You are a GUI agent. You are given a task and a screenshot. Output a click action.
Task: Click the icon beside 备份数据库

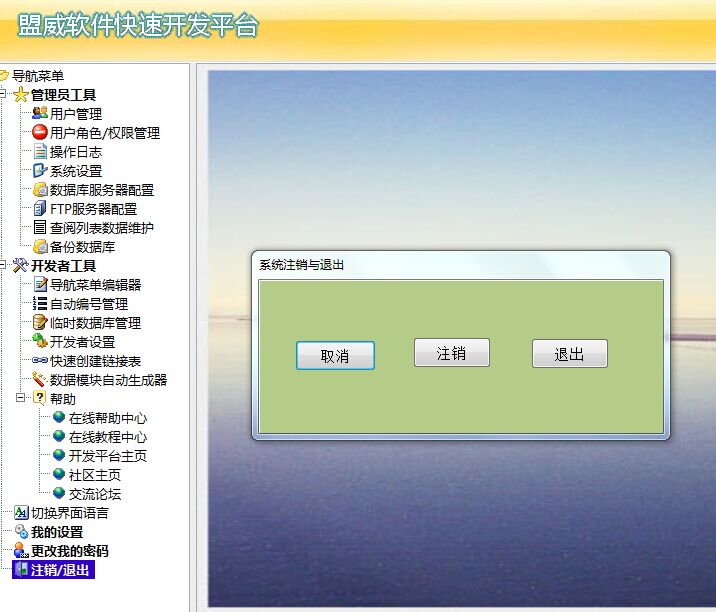point(40,247)
